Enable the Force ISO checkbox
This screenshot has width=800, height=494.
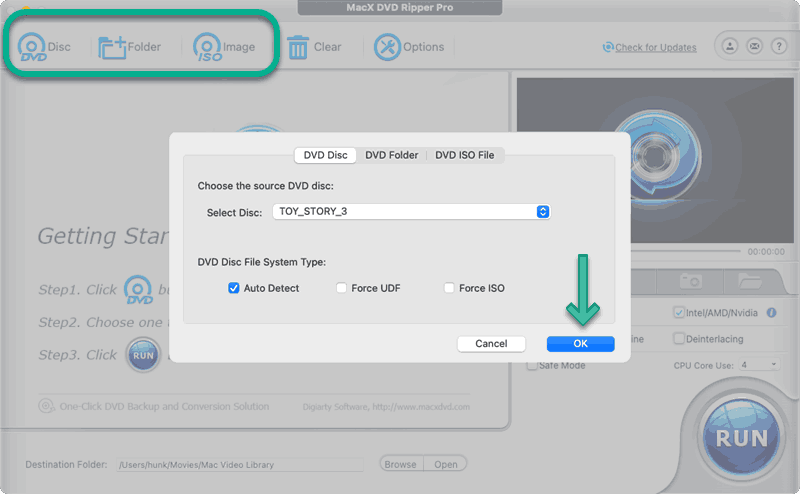449,288
